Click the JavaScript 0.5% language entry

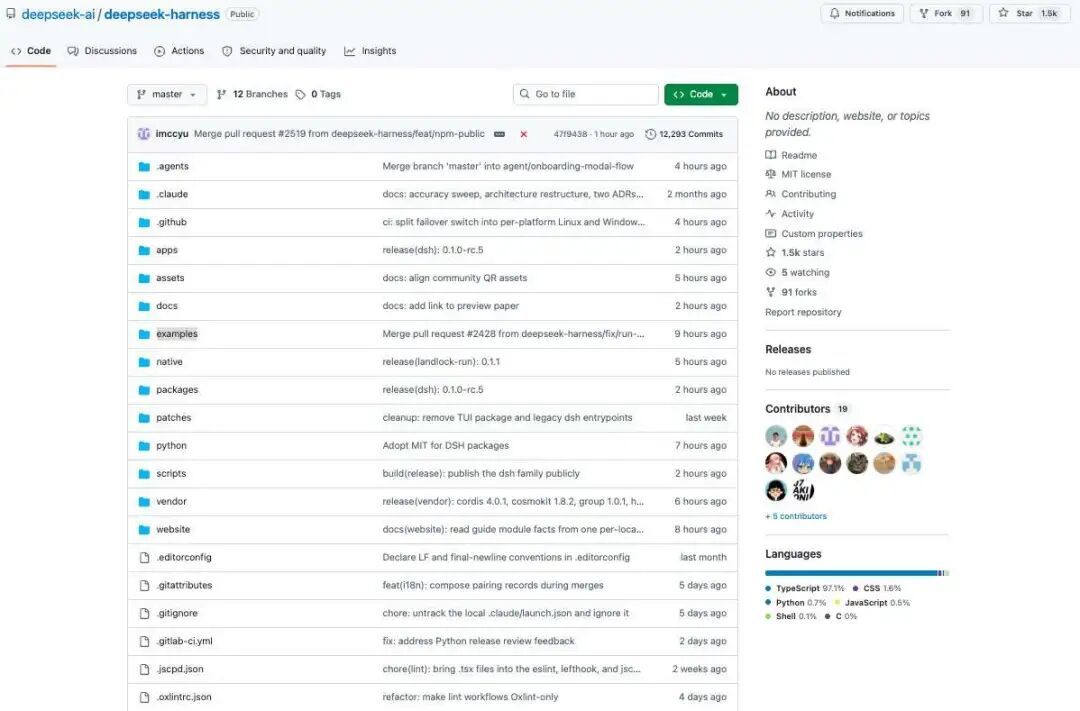(x=872, y=603)
